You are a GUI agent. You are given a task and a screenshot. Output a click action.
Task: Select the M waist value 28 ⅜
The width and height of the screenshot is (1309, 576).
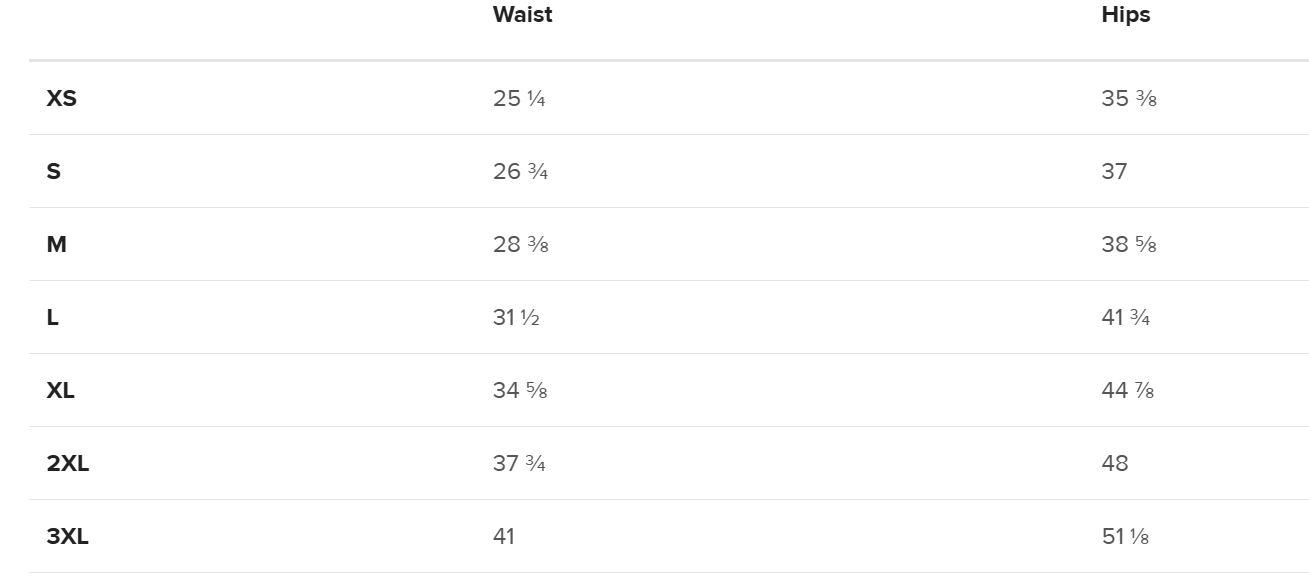click(x=520, y=244)
